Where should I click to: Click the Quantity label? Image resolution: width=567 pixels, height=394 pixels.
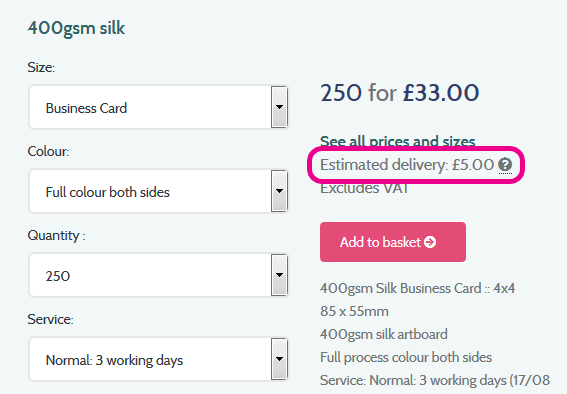point(56,236)
